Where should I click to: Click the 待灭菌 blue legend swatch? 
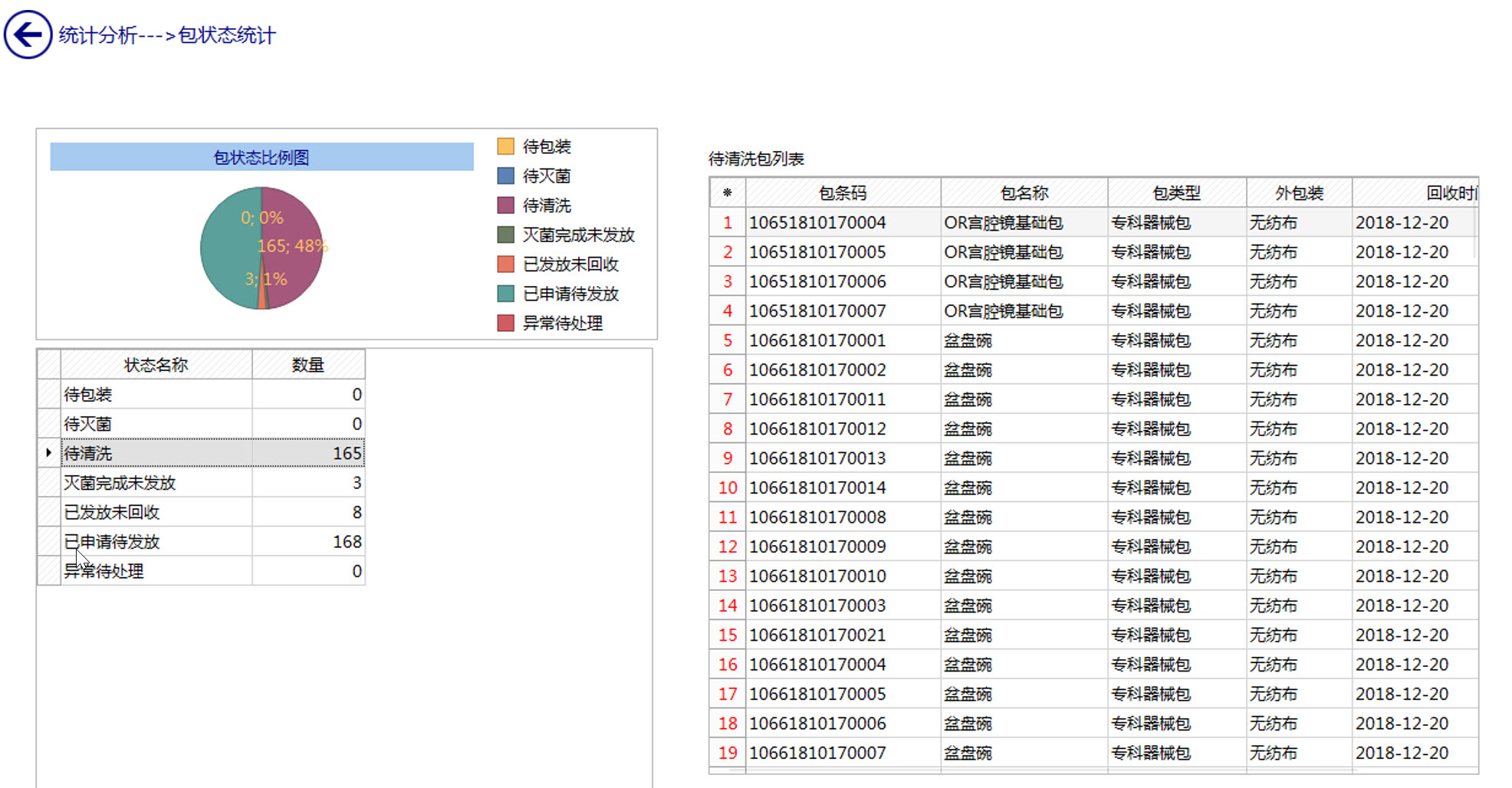click(x=505, y=176)
